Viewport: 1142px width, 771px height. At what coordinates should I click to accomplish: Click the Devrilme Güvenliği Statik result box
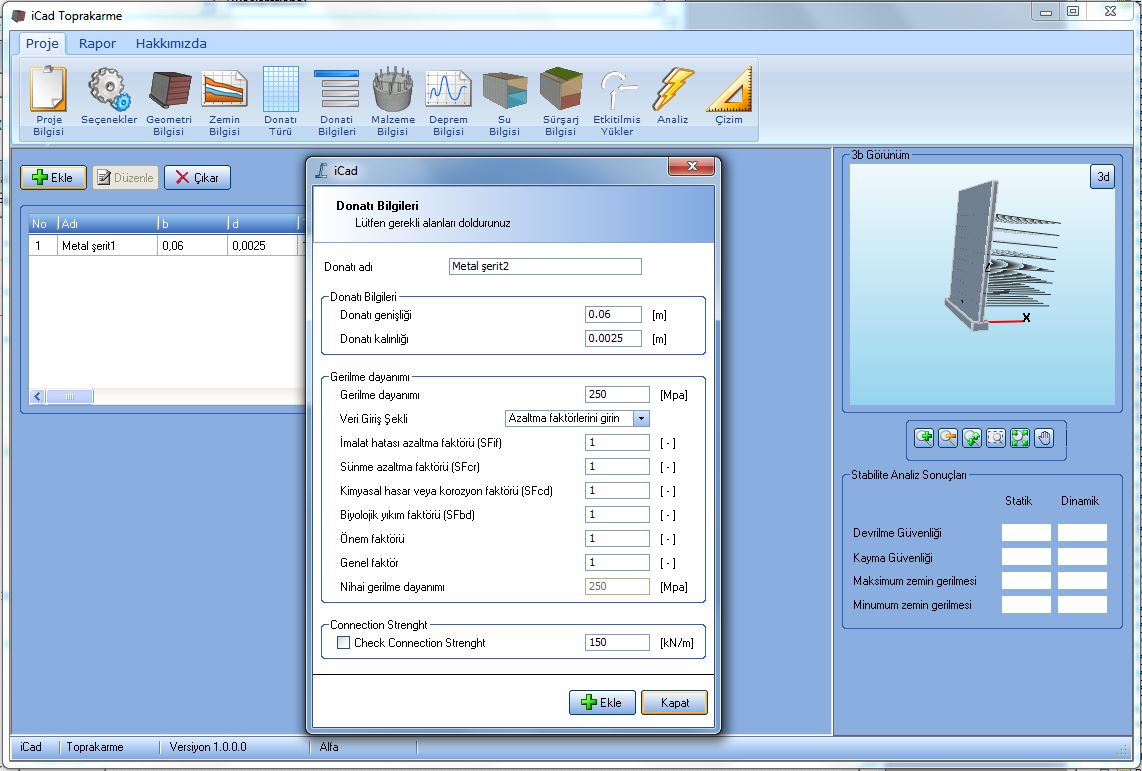(x=1026, y=533)
